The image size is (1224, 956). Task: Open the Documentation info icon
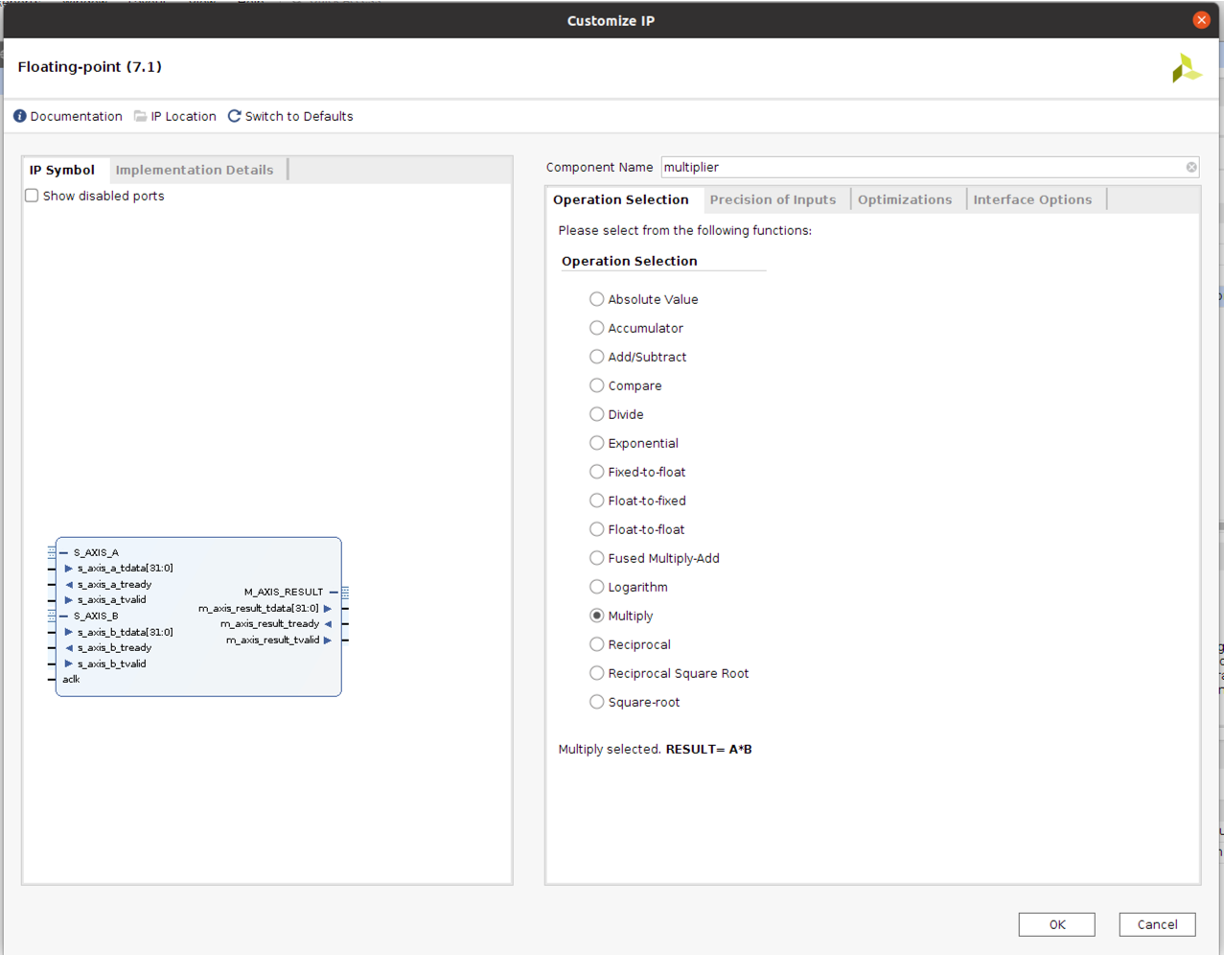tap(20, 116)
